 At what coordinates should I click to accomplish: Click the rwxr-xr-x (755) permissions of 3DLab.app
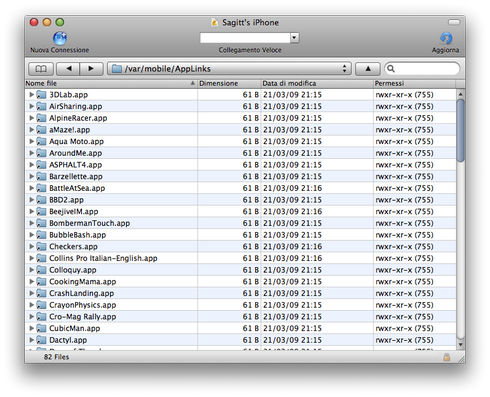(404, 95)
